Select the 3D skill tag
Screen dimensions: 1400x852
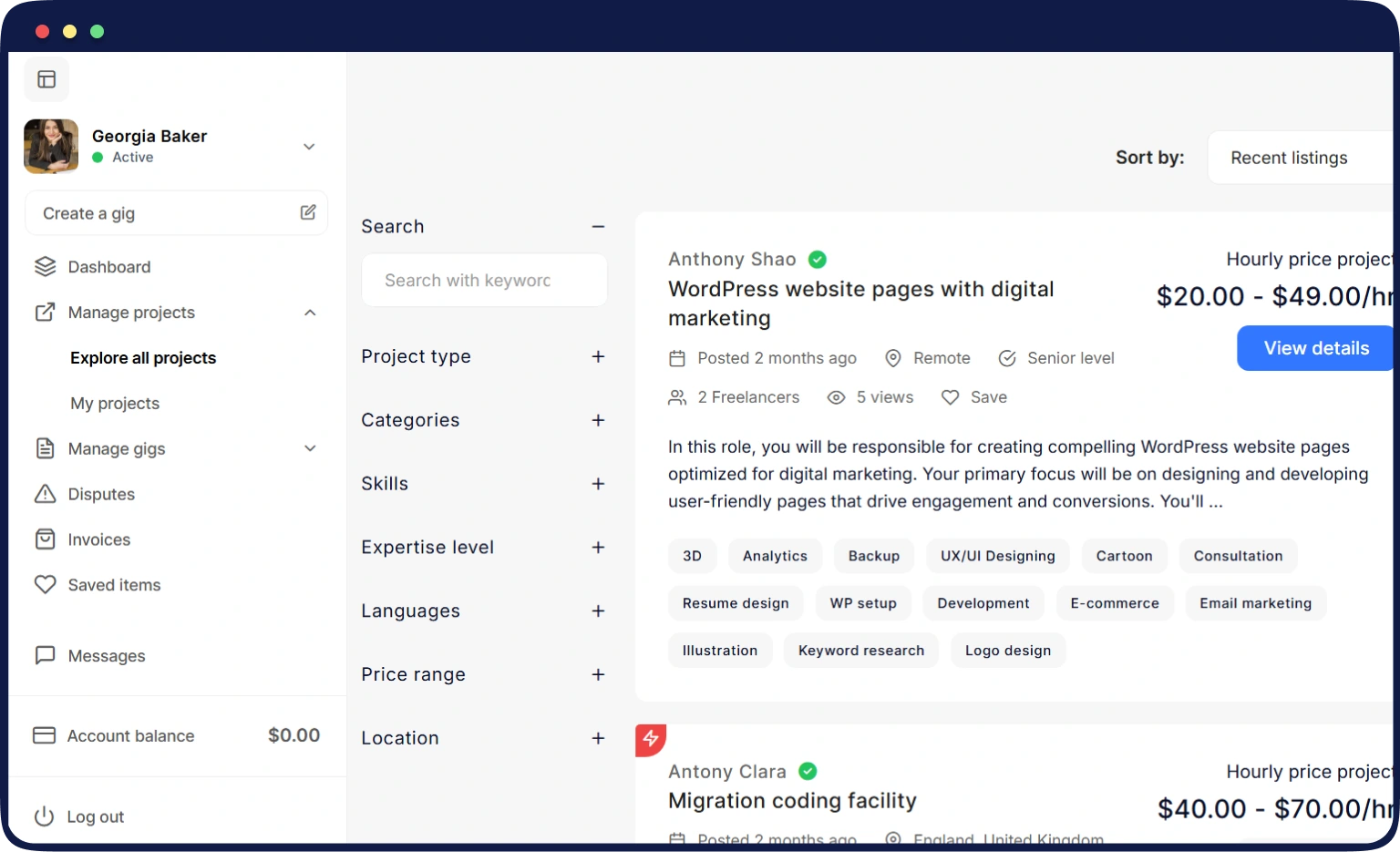[692, 556]
